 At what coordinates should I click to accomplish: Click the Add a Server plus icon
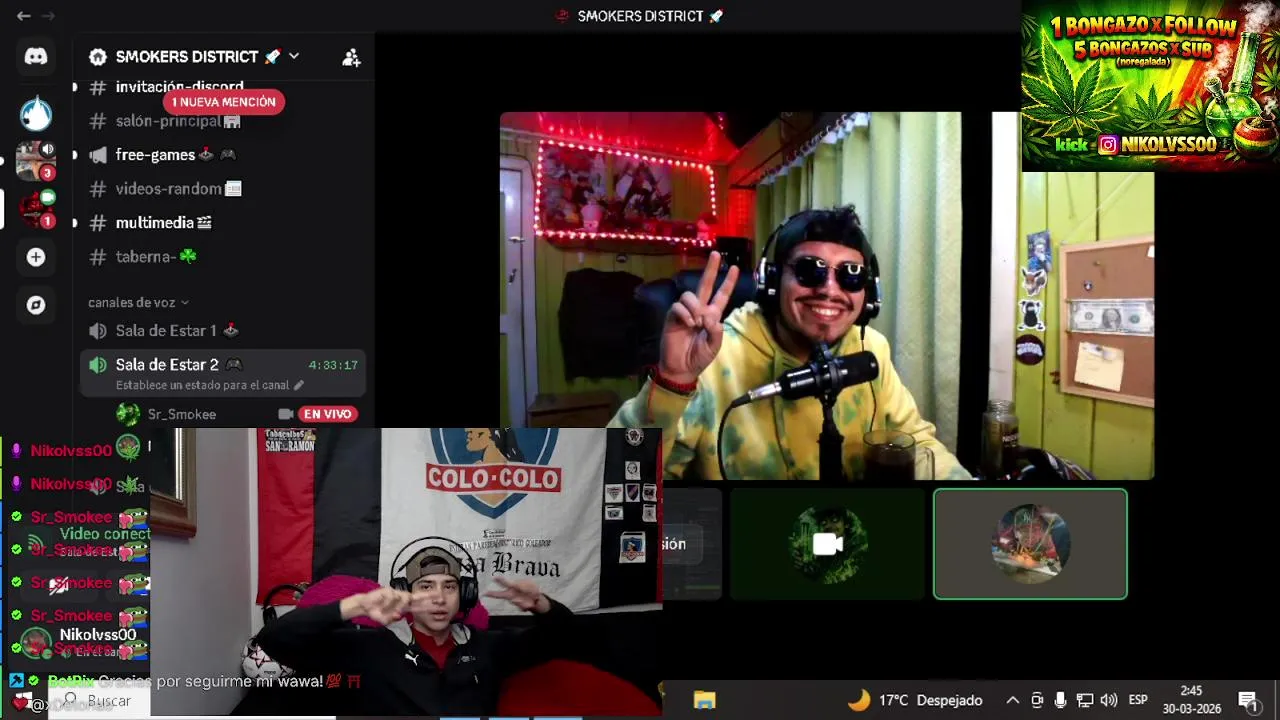coord(36,257)
